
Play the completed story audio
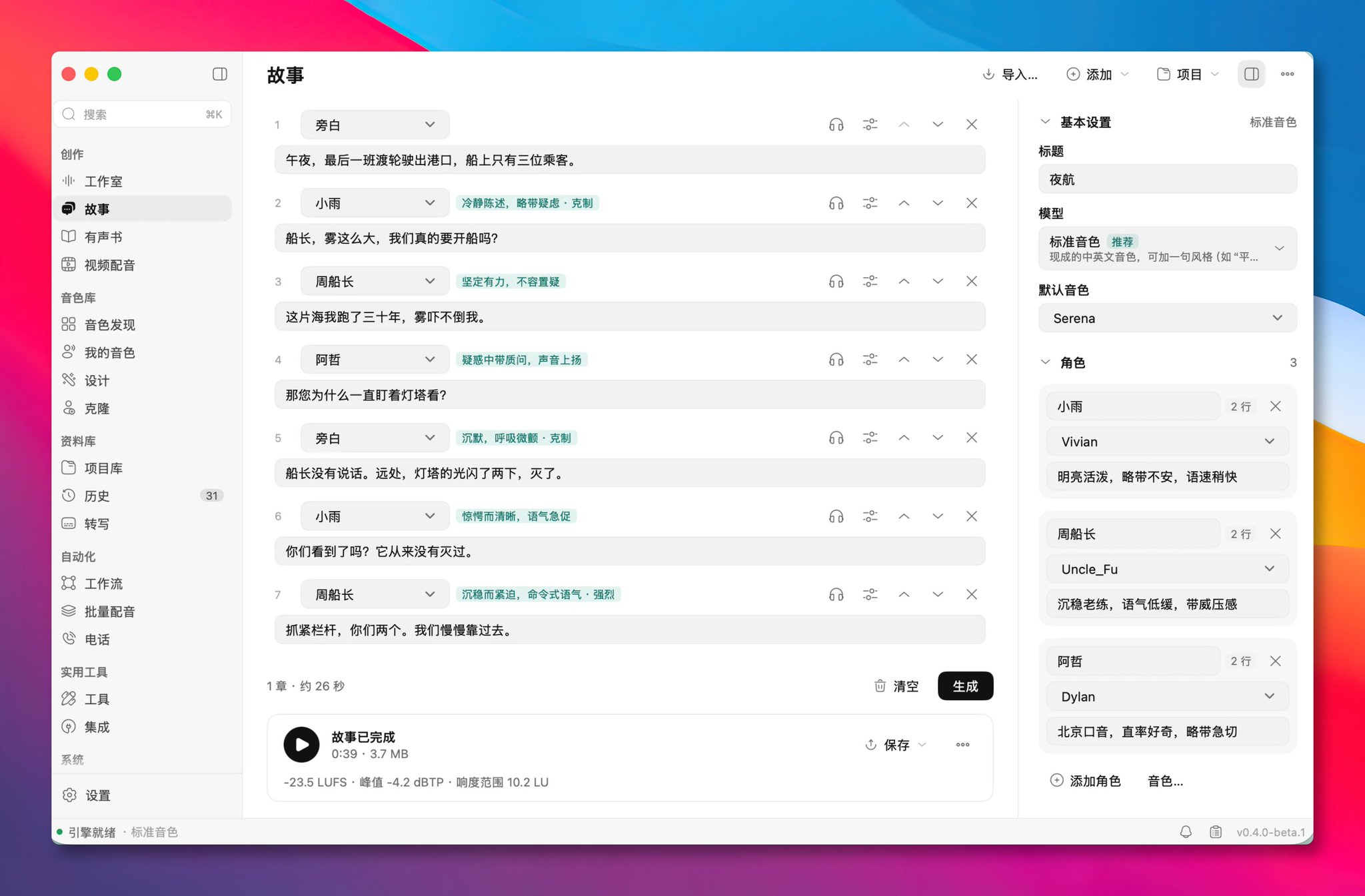tap(301, 745)
